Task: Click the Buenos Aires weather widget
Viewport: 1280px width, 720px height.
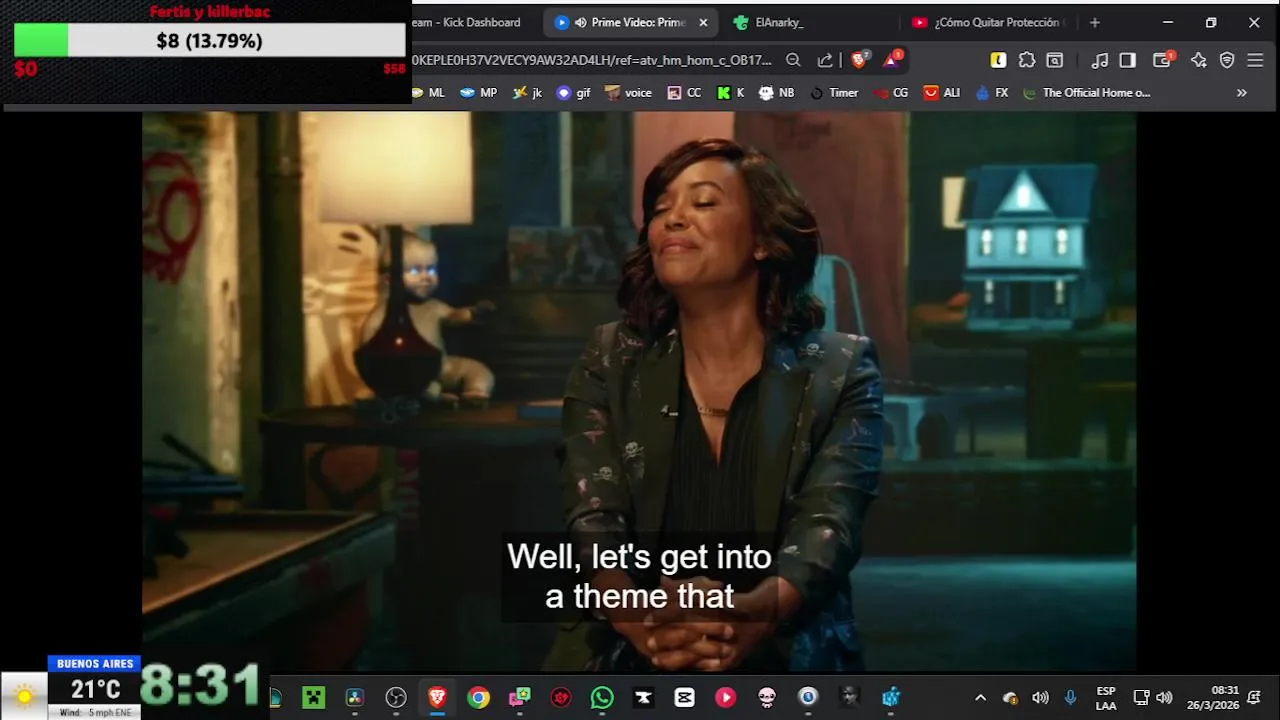Action: coord(70,687)
